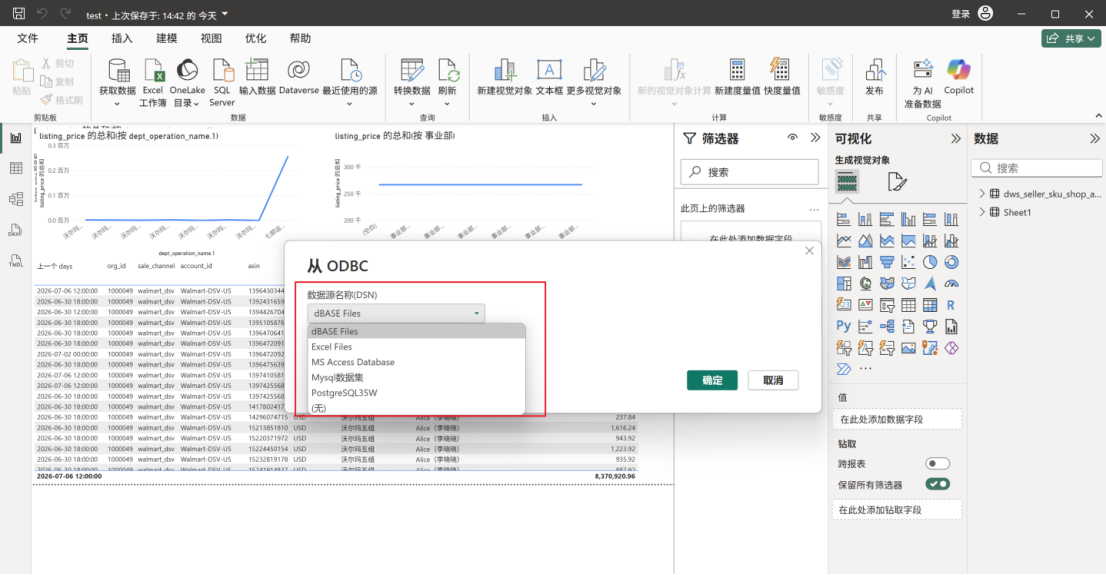Confirm ODBC dialog with 确定
The width and height of the screenshot is (1106, 575).
712,380
